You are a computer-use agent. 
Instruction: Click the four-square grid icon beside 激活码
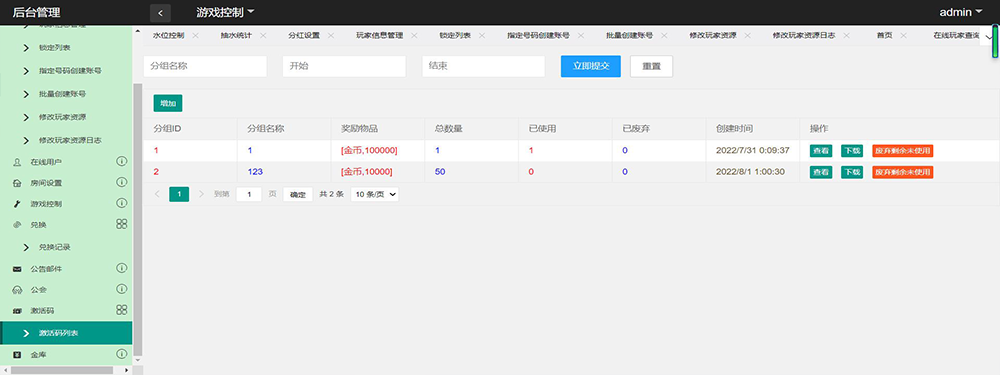122,309
